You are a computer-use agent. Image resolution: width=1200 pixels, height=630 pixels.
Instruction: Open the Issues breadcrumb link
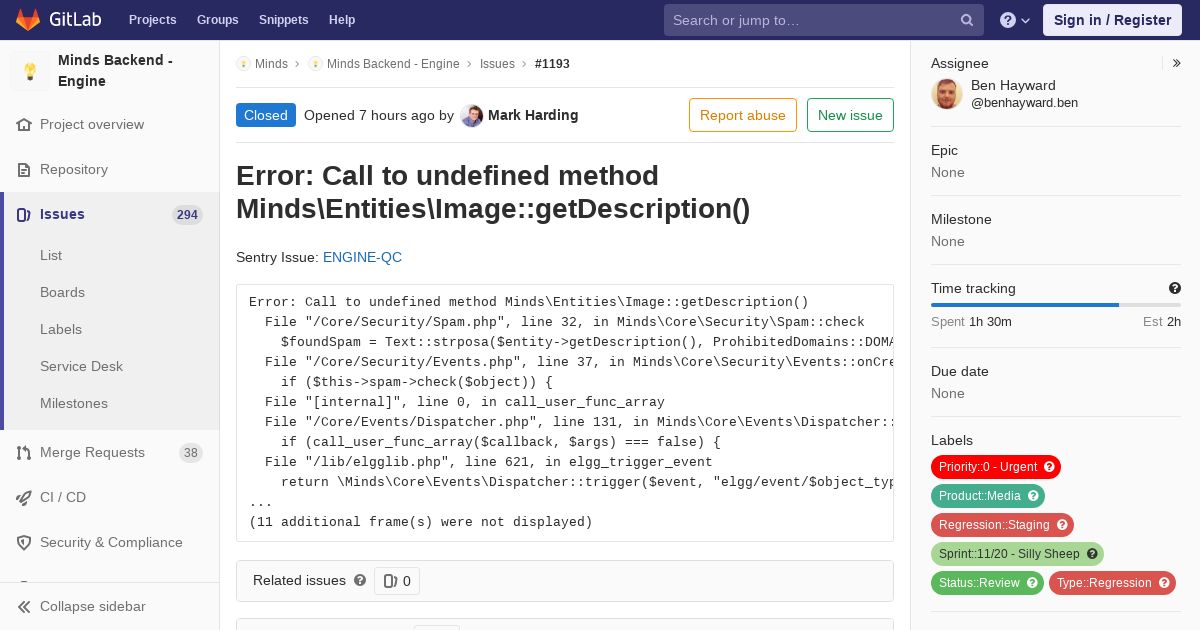coord(497,64)
